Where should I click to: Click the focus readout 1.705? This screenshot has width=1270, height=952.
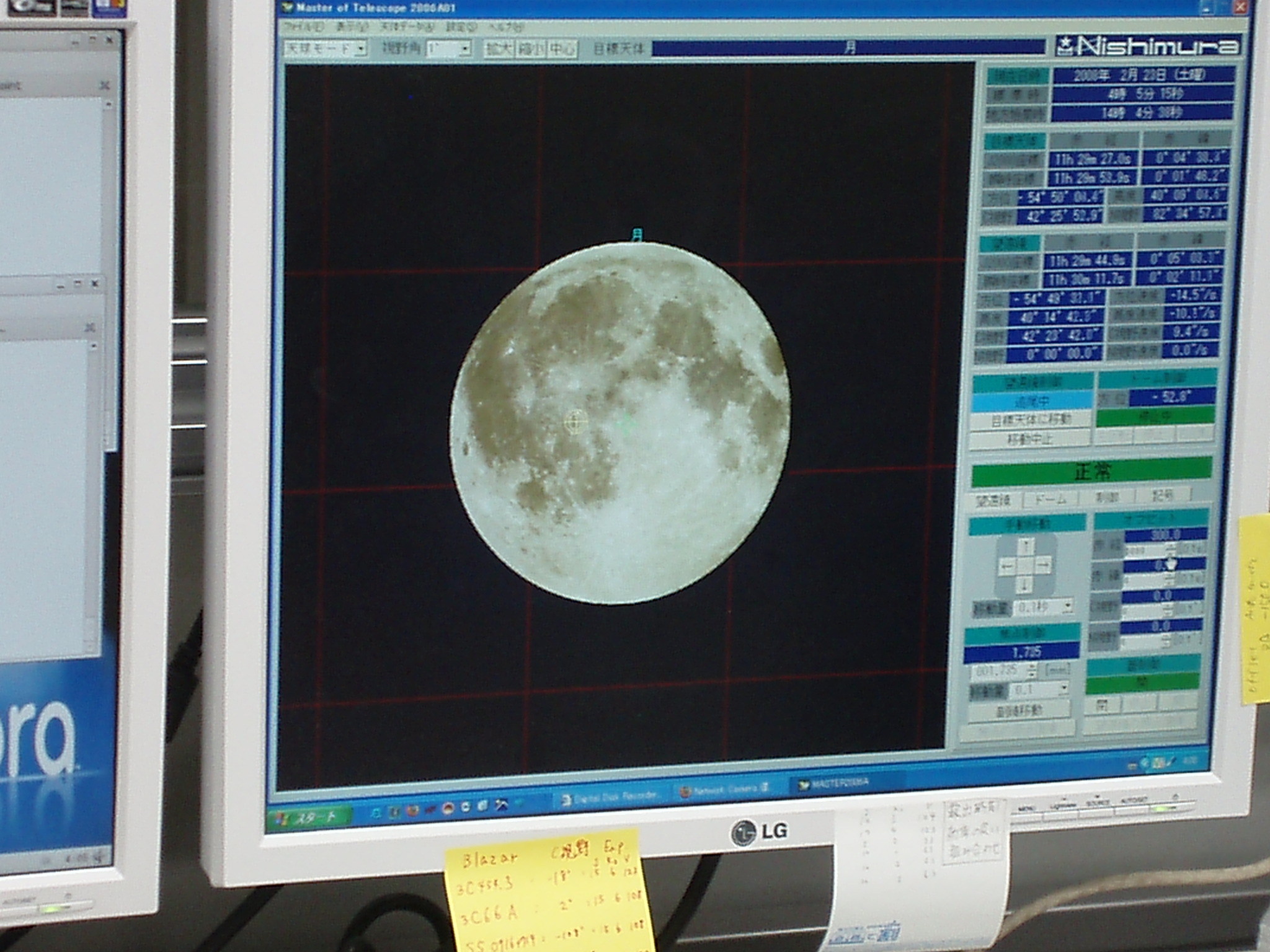pyautogui.click(x=1023, y=653)
